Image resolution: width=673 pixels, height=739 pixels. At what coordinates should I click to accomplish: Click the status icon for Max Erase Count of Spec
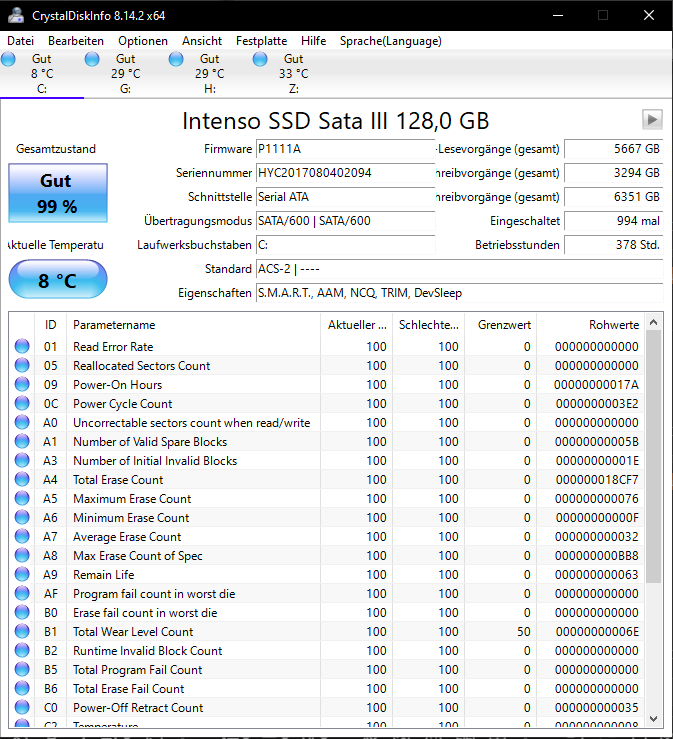click(22, 556)
